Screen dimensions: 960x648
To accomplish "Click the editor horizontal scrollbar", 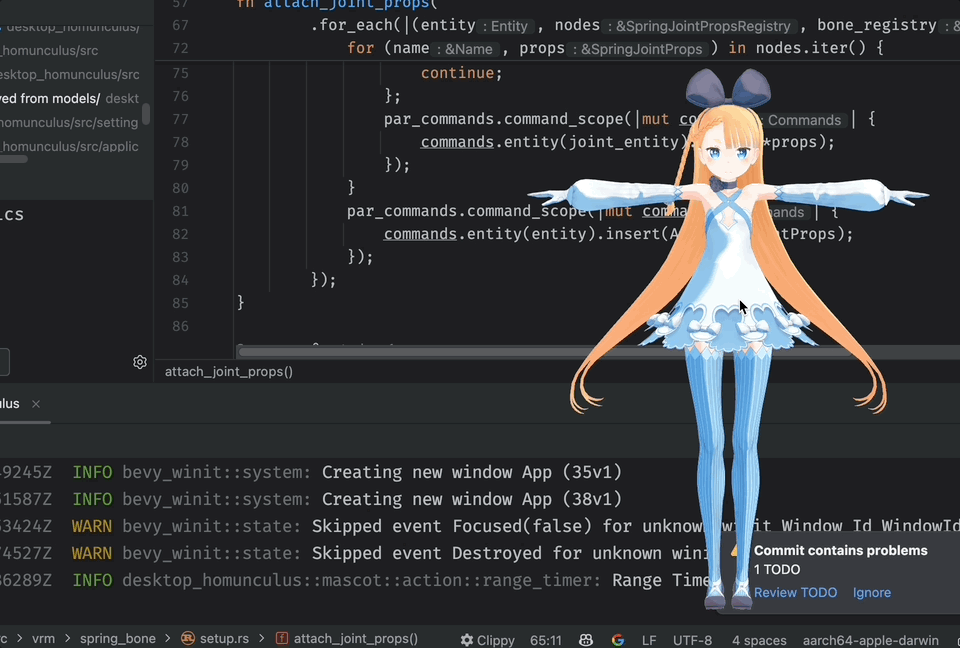I will tap(545, 351).
